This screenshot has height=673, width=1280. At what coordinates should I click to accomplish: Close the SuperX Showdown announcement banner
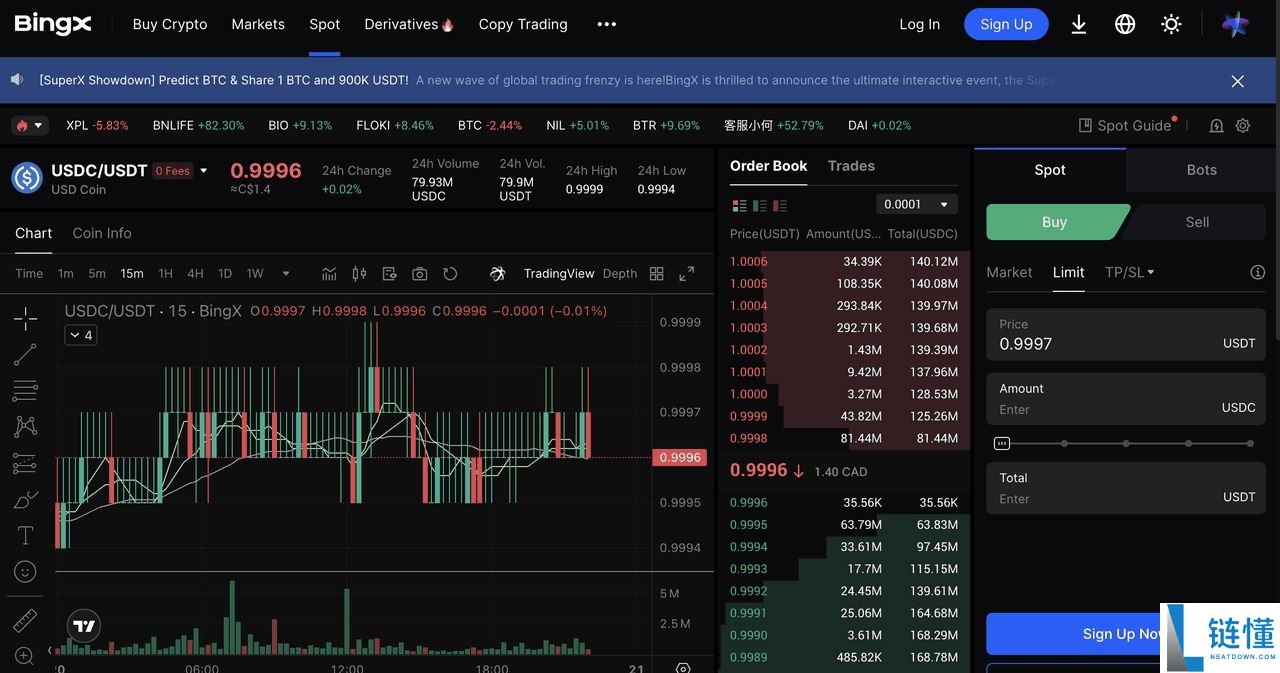[1237, 81]
